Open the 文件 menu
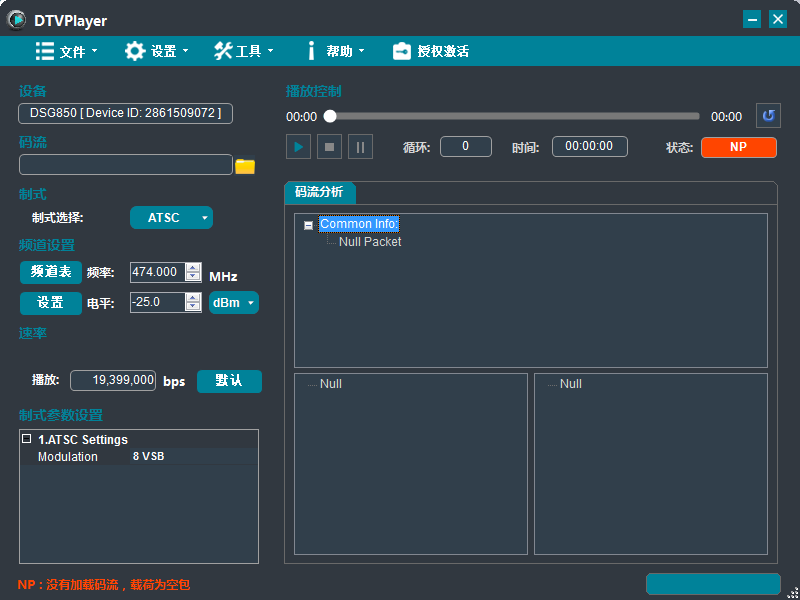The height and width of the screenshot is (600, 800). [x=67, y=51]
